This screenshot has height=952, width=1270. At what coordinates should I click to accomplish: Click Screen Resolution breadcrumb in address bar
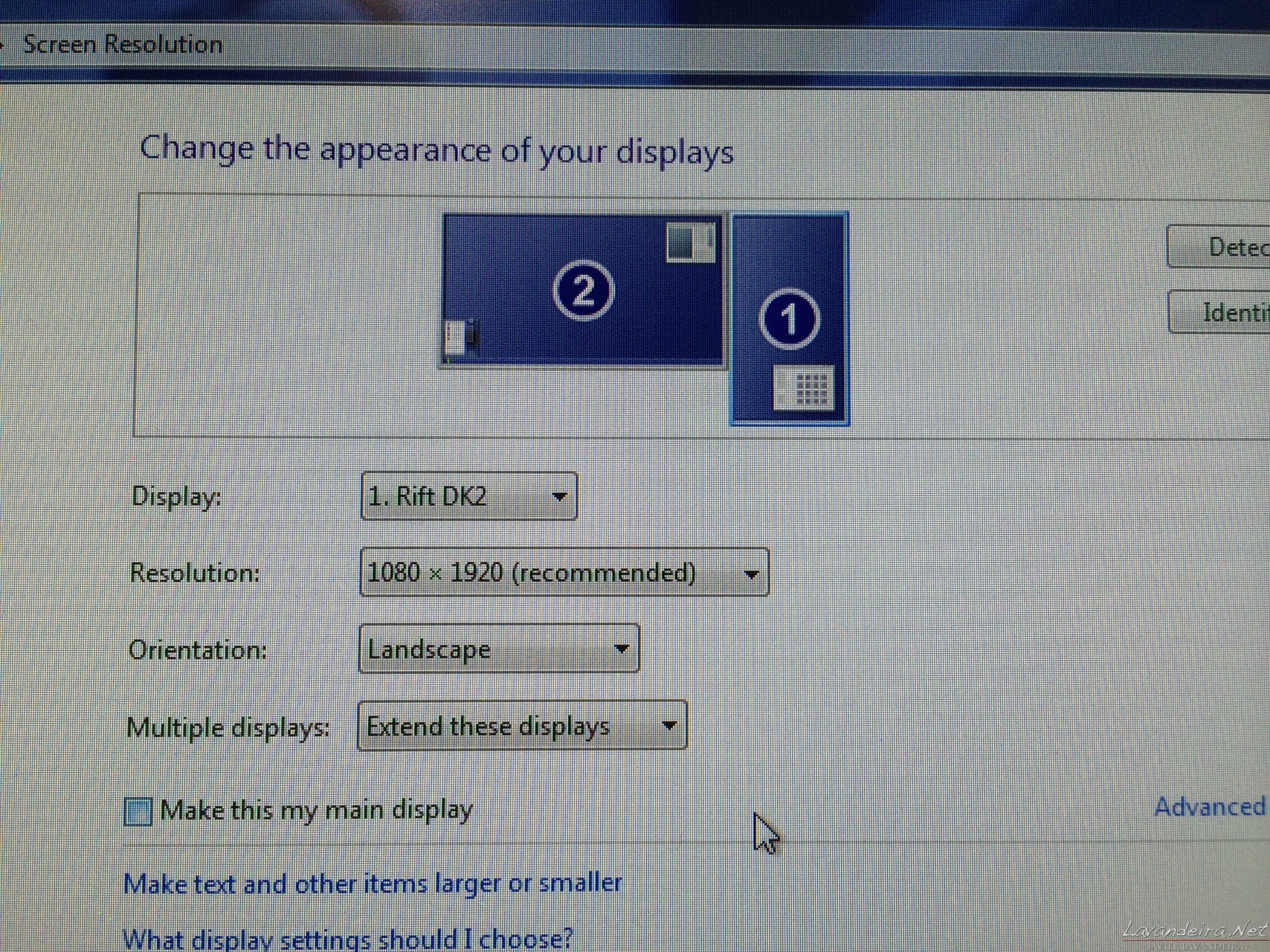(123, 45)
